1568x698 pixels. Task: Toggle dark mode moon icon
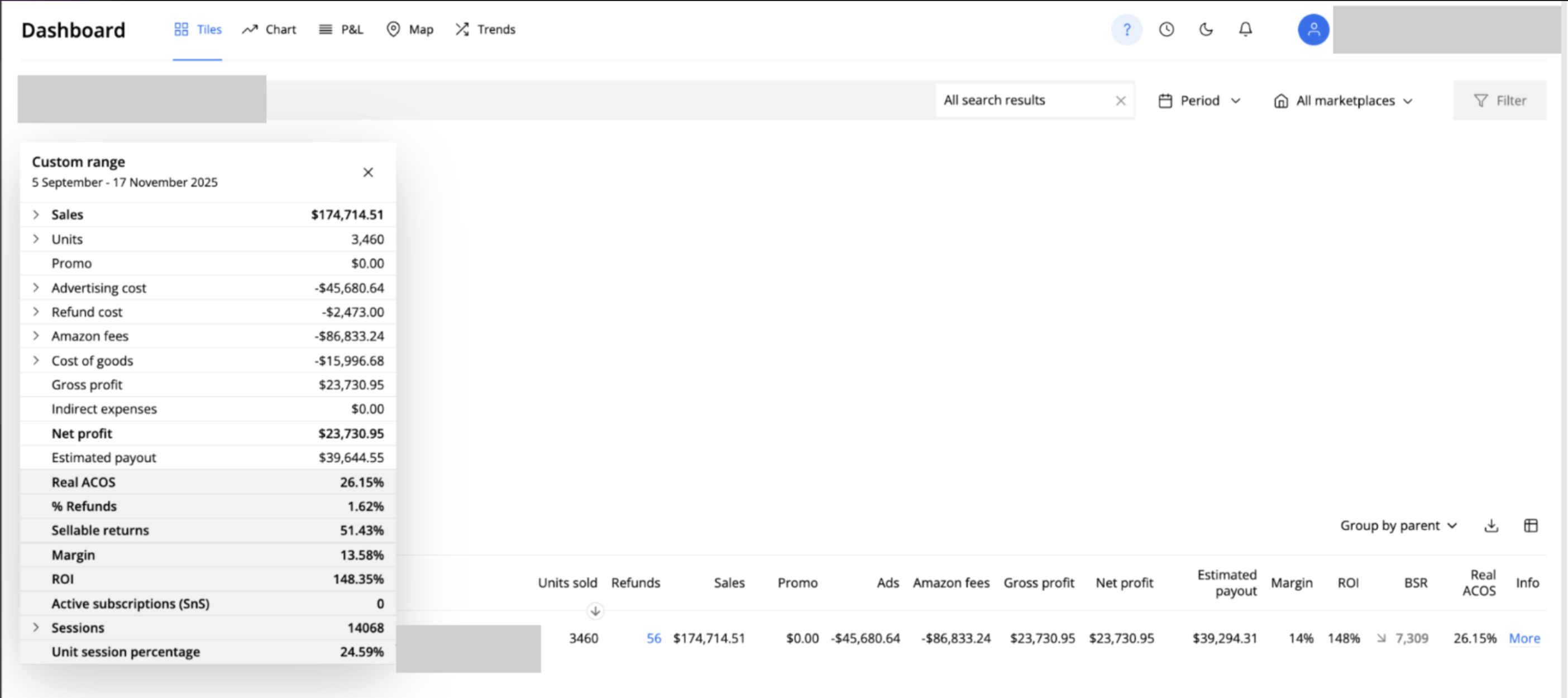point(1206,29)
